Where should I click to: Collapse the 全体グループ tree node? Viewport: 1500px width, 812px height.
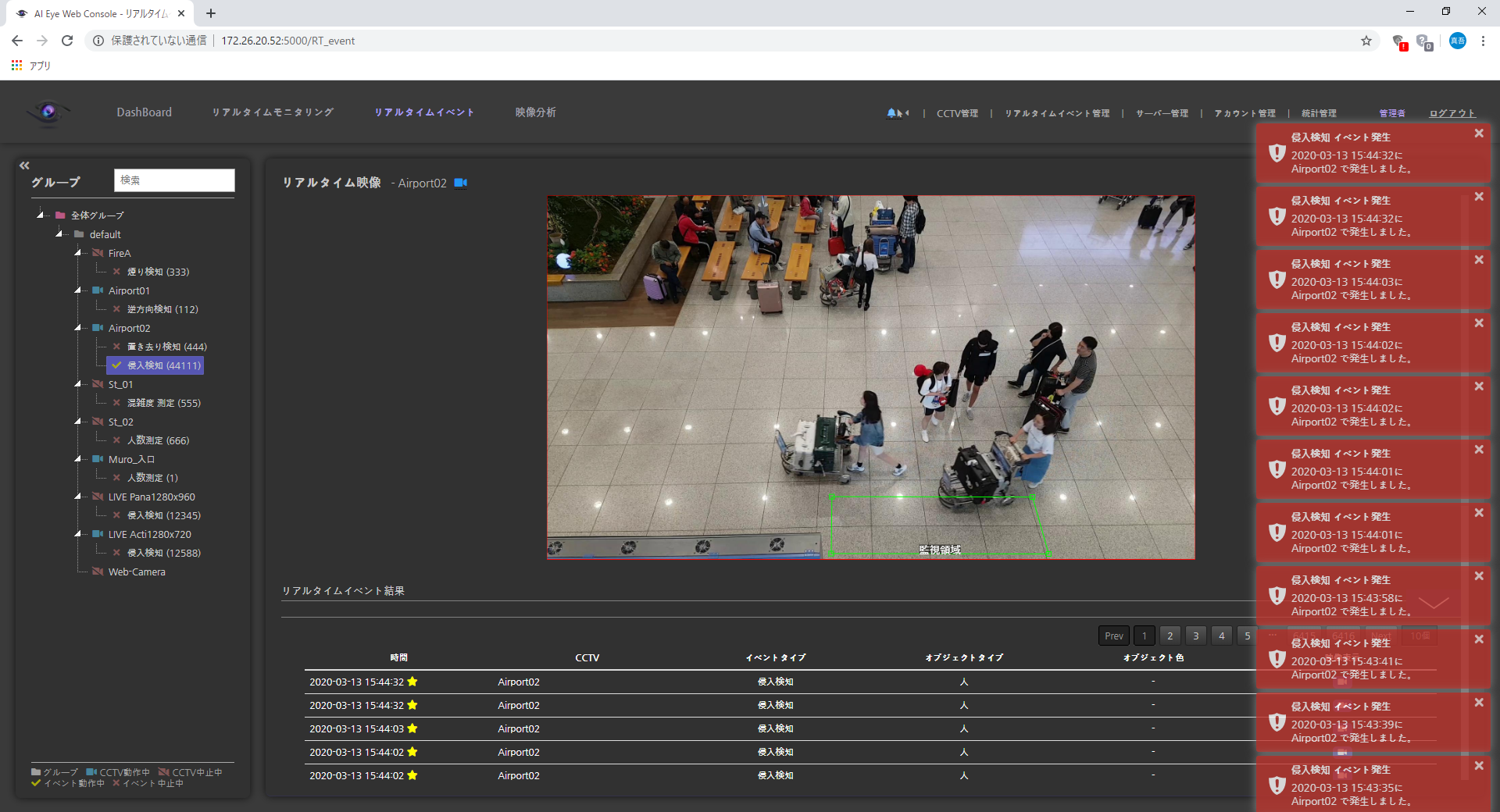coord(40,215)
